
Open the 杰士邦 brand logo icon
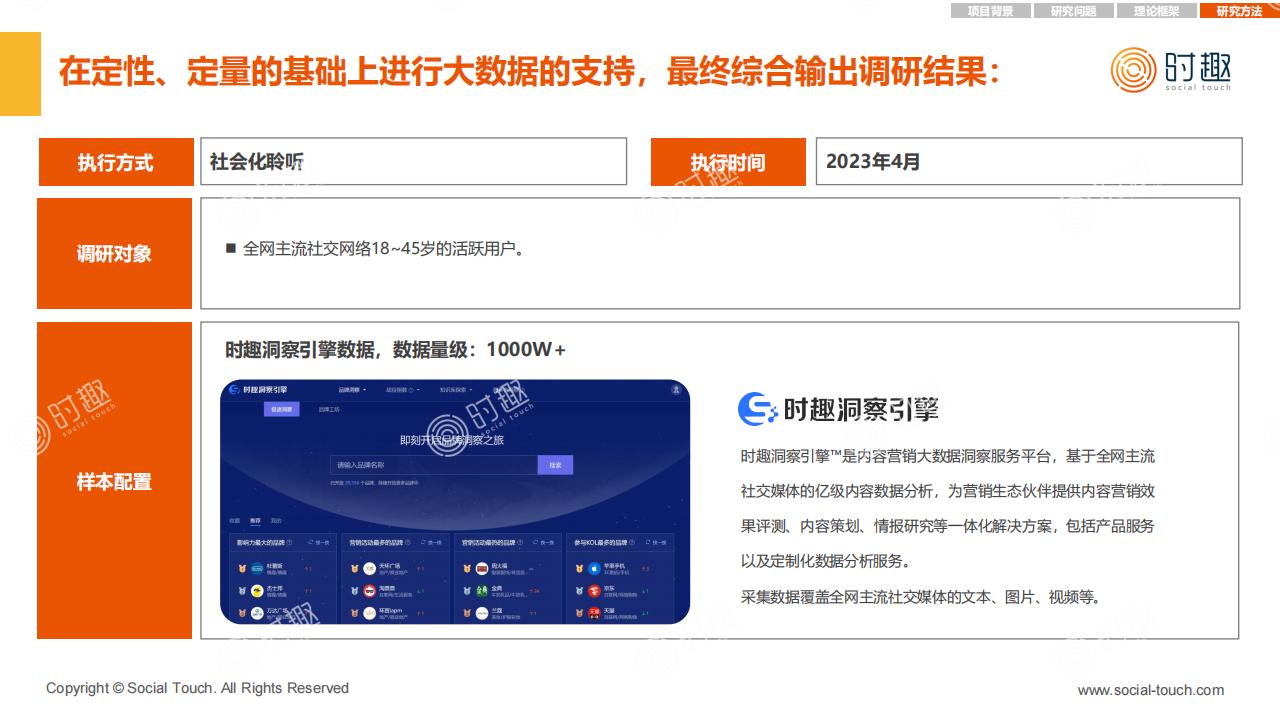coord(257,590)
